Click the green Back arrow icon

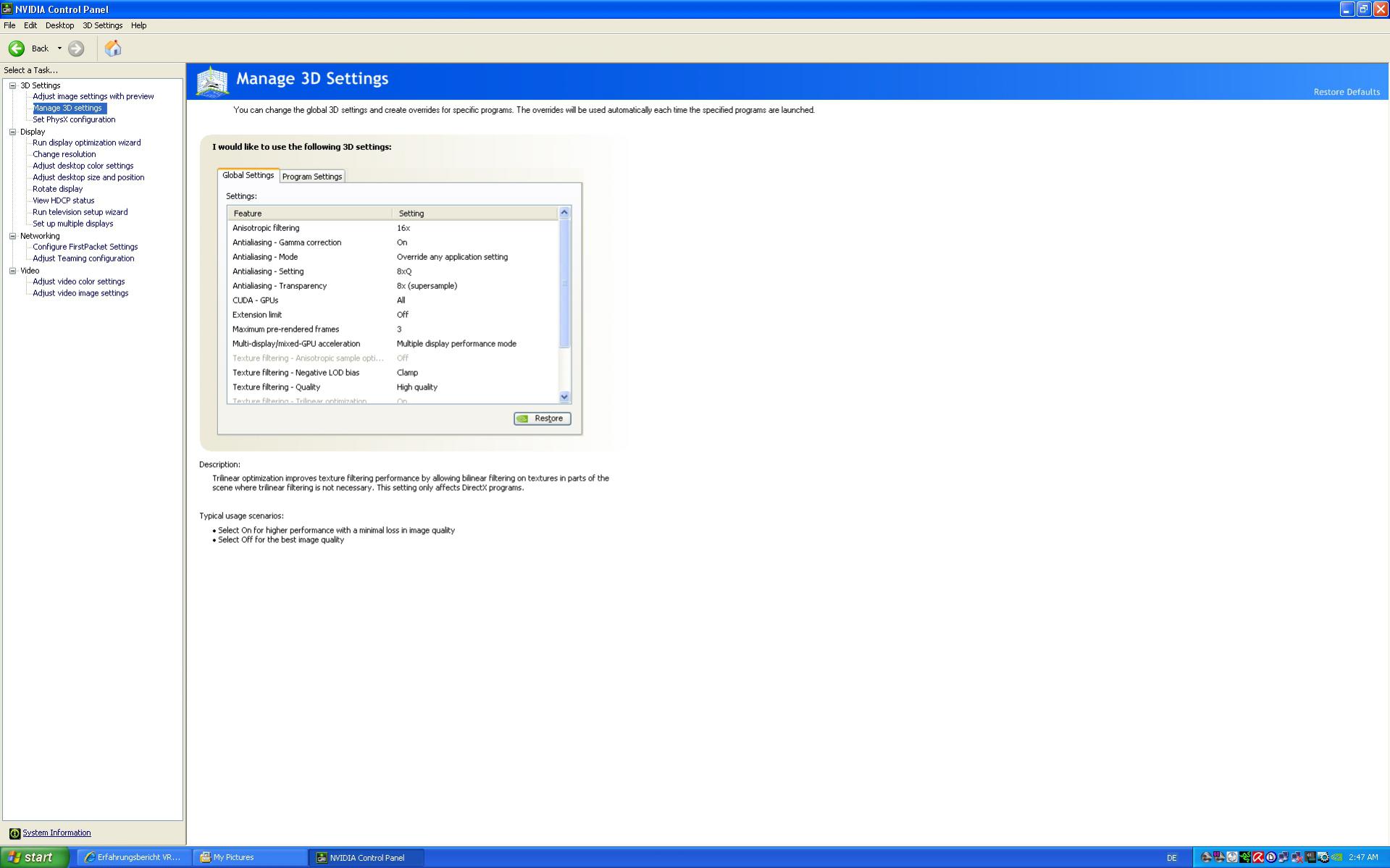(x=17, y=49)
